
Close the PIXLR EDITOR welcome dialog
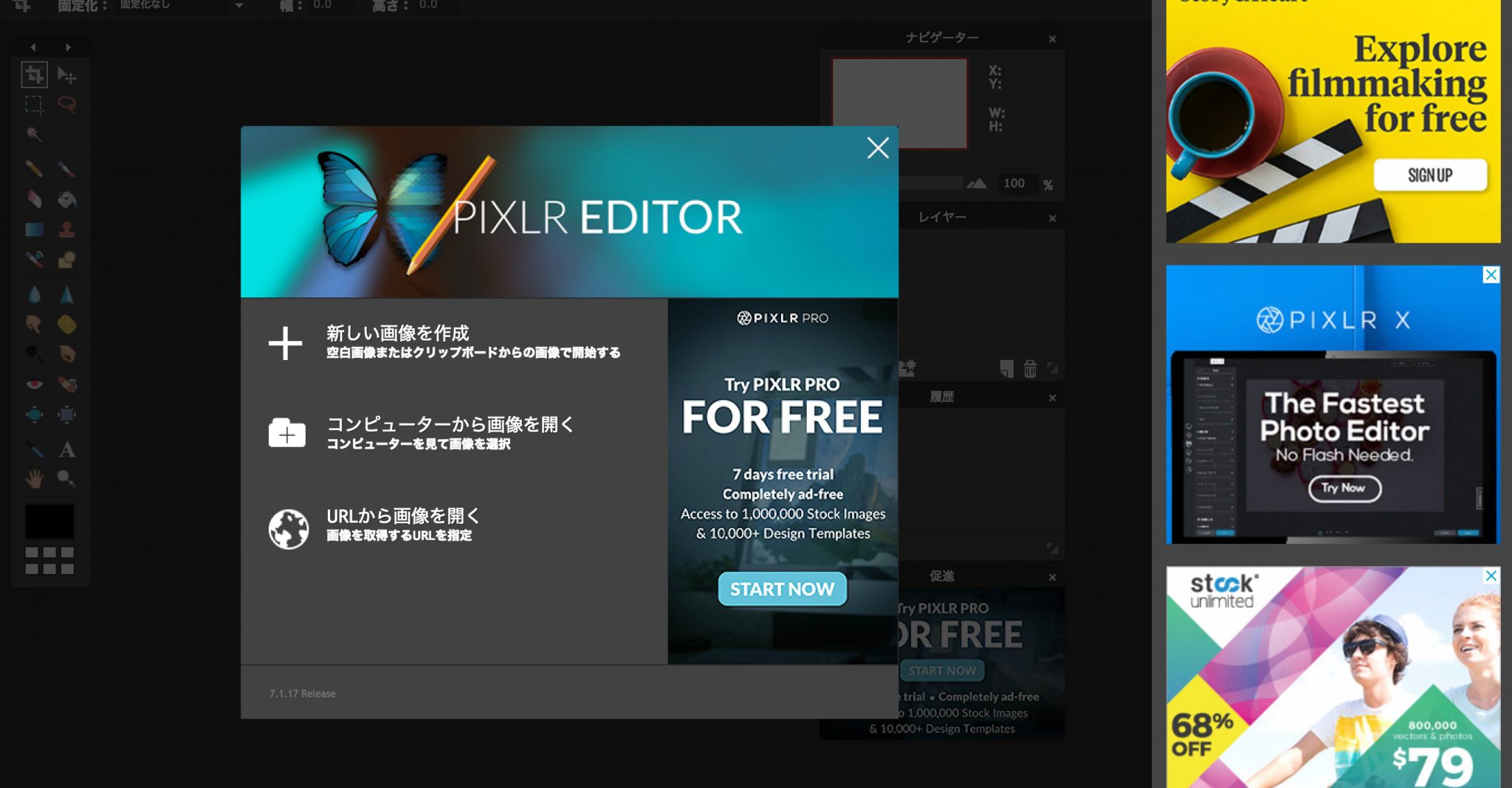[878, 148]
